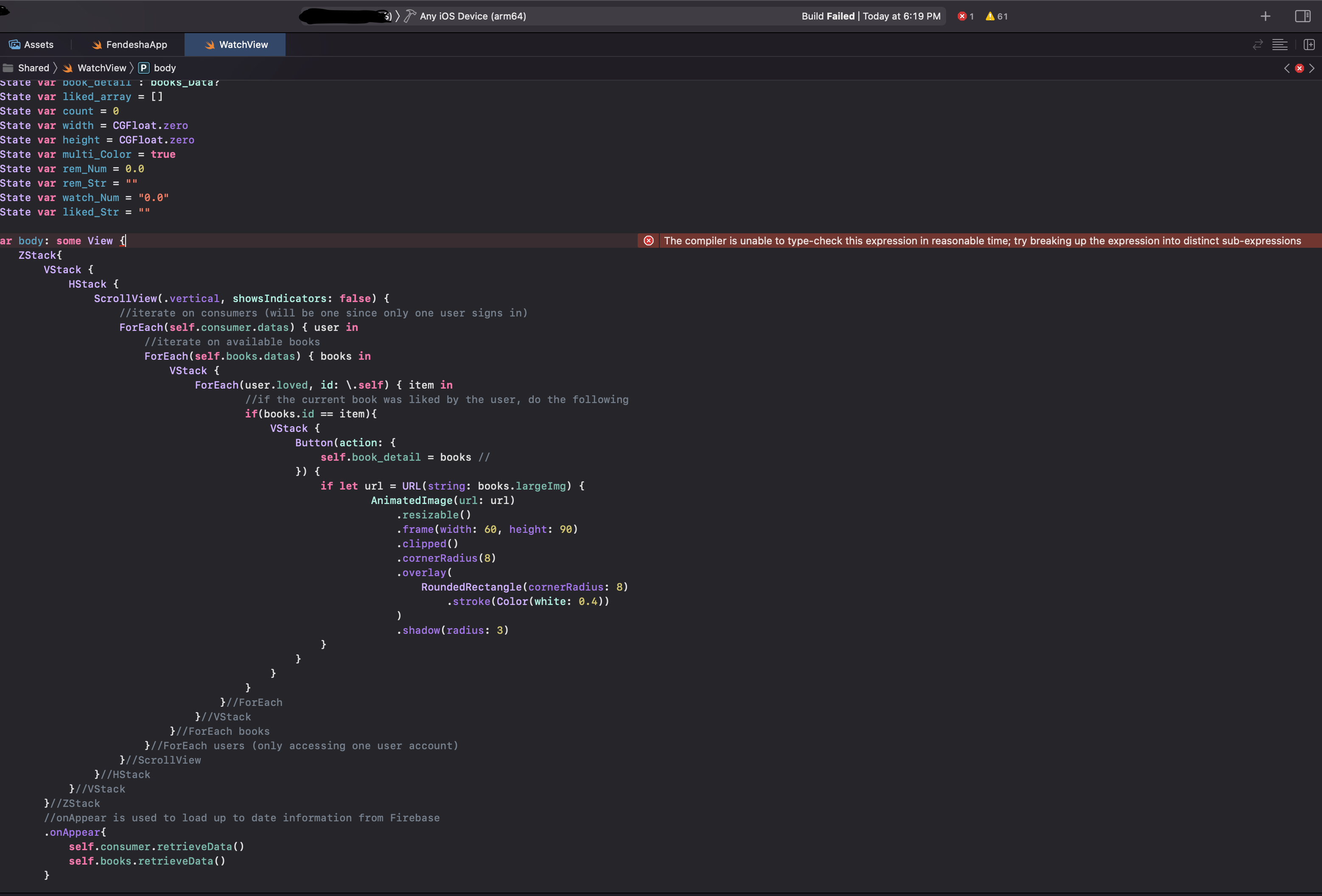Click the 'ForEach(user.loved, id: \.self)' line
The image size is (1322, 896).
(x=324, y=385)
